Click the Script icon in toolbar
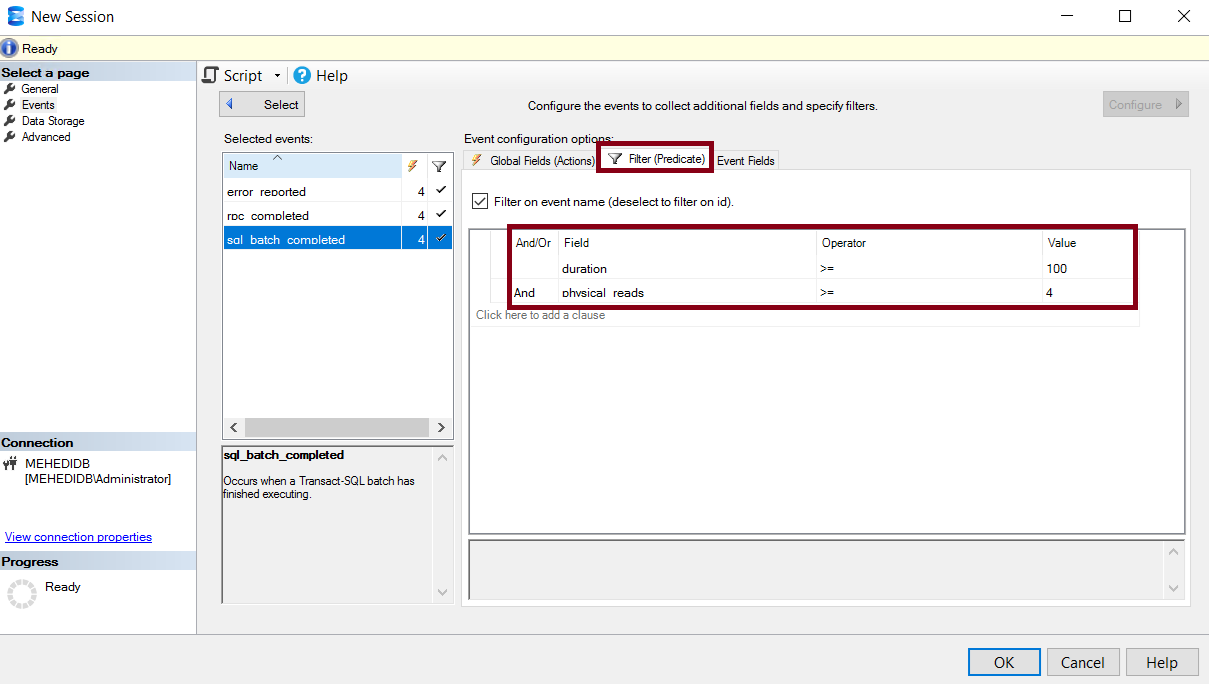This screenshot has width=1209, height=684. (x=210, y=75)
